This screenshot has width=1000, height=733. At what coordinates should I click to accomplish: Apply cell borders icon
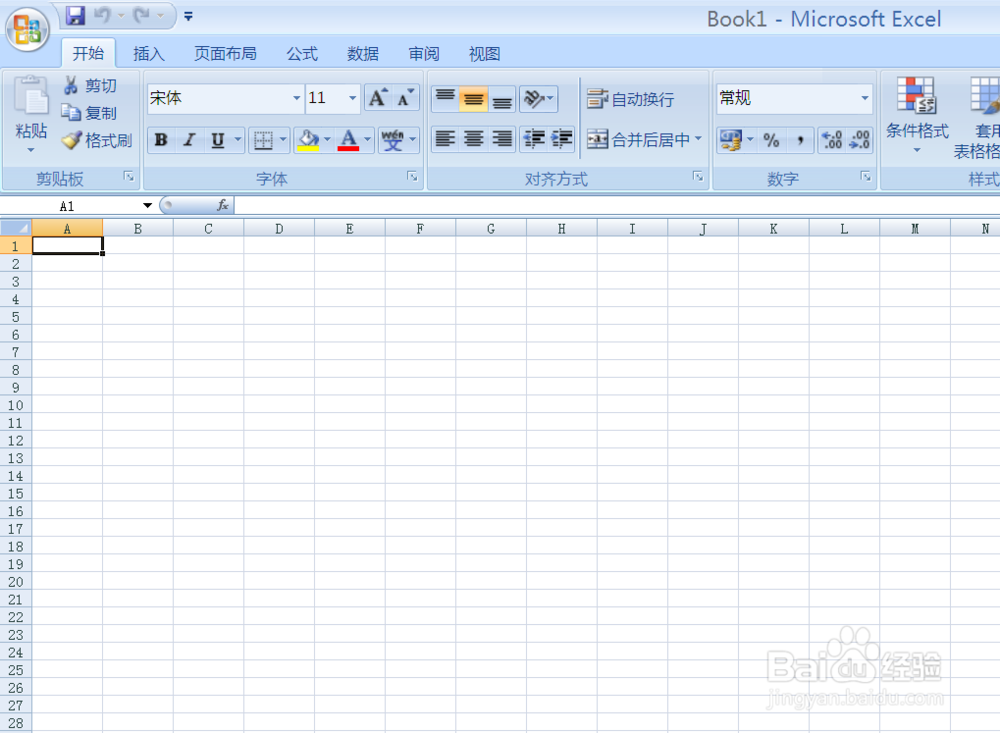263,140
